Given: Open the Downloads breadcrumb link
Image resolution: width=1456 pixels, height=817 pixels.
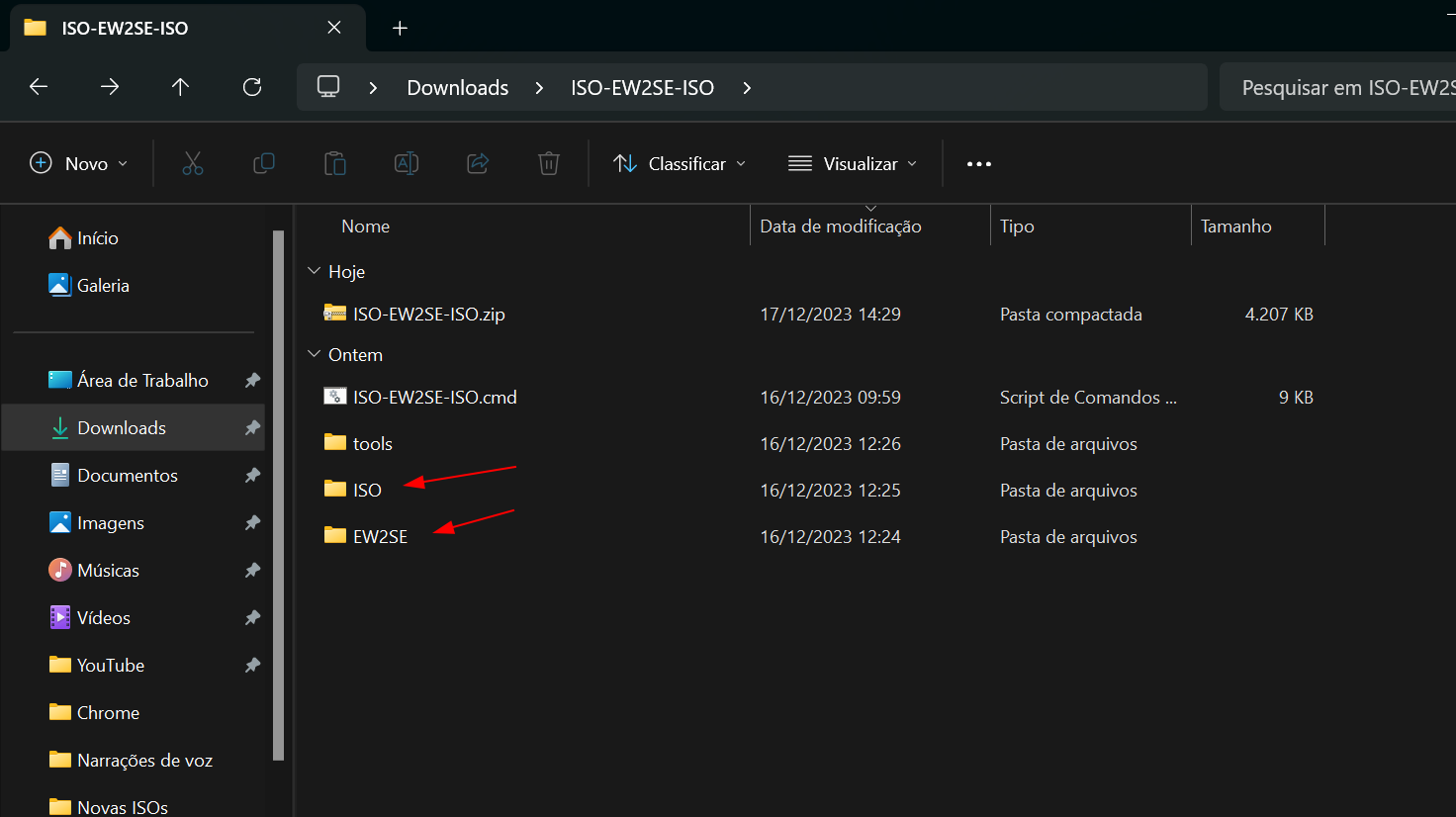Looking at the screenshot, I should (457, 87).
